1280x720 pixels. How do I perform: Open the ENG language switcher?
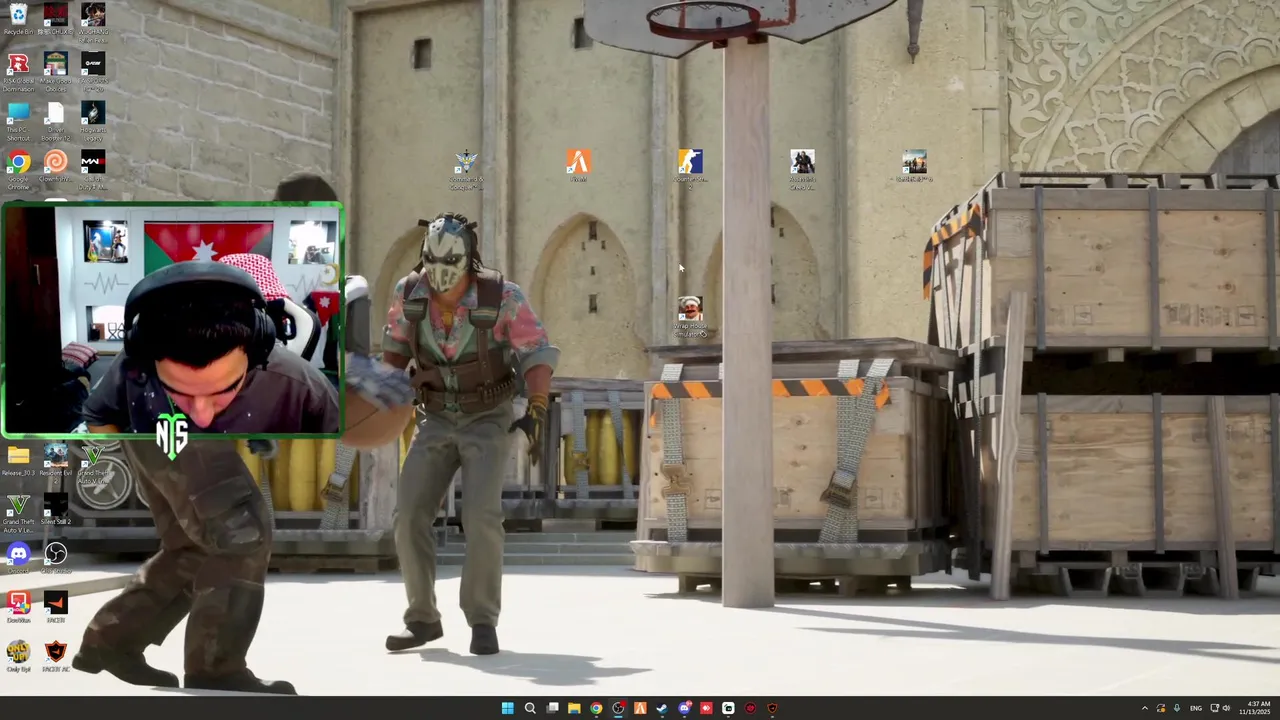[1196, 708]
